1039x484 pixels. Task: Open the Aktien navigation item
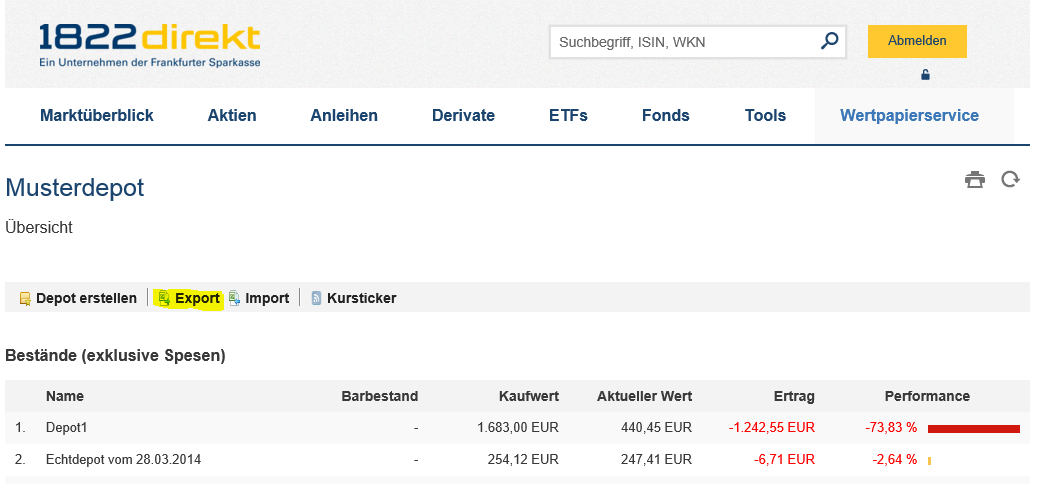[232, 115]
